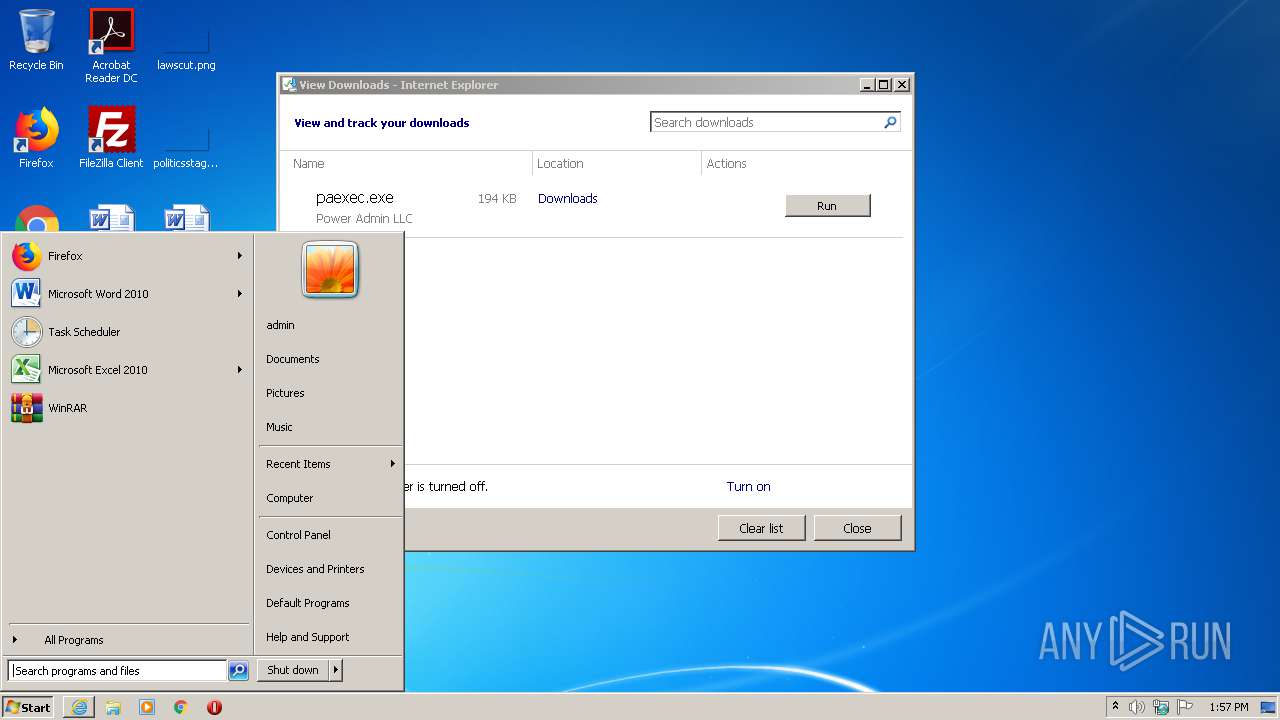Screen dimensions: 1280x720
Task: Open Documents from Start menu
Action: tap(330, 359)
